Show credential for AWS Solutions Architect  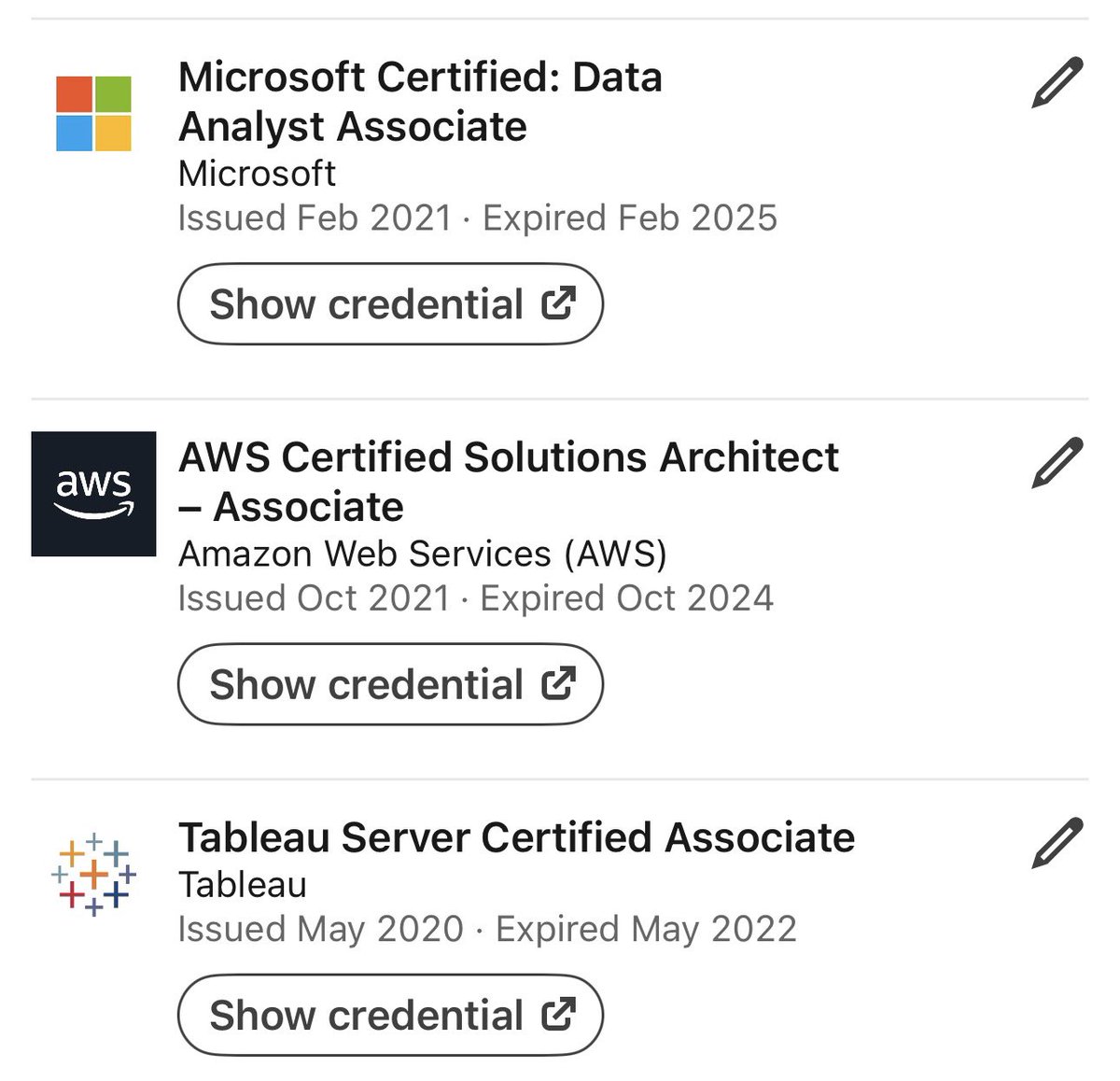[x=390, y=684]
